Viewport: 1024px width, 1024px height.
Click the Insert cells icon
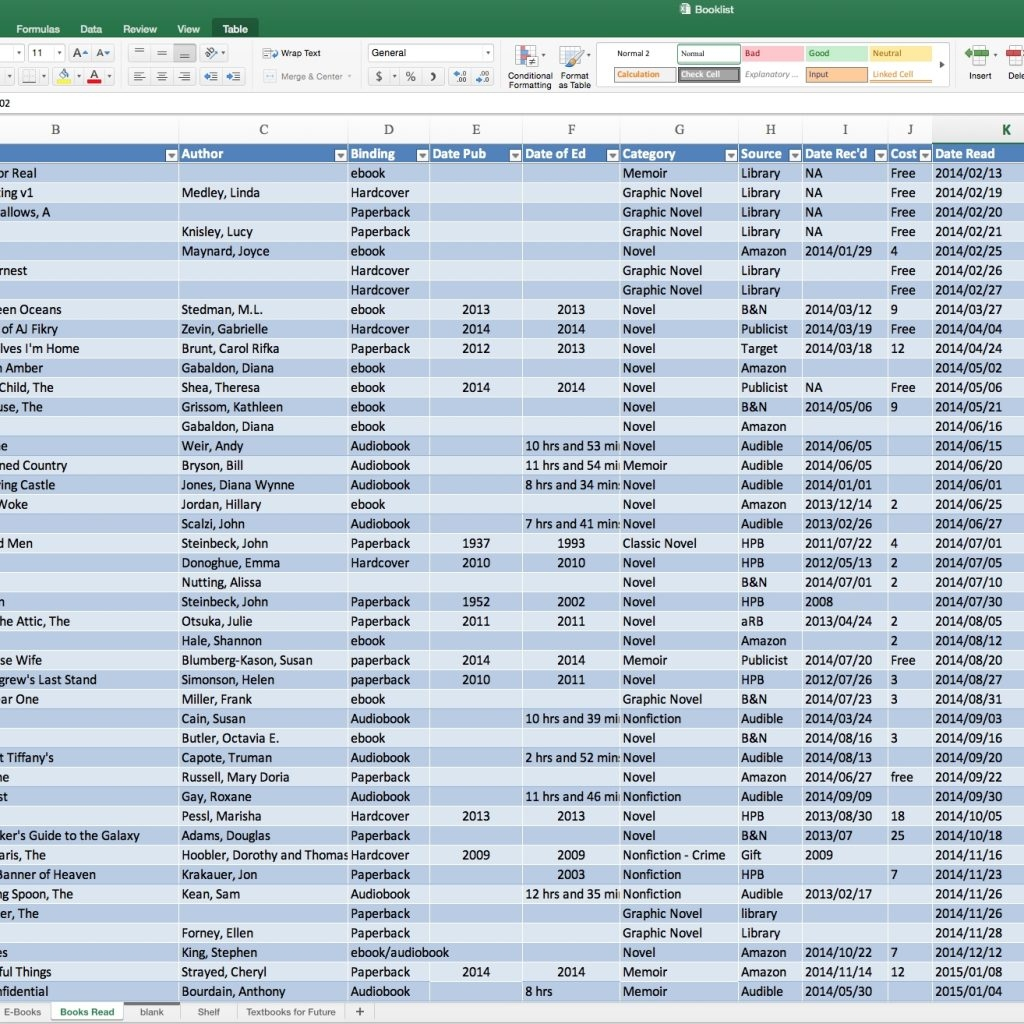[x=979, y=61]
